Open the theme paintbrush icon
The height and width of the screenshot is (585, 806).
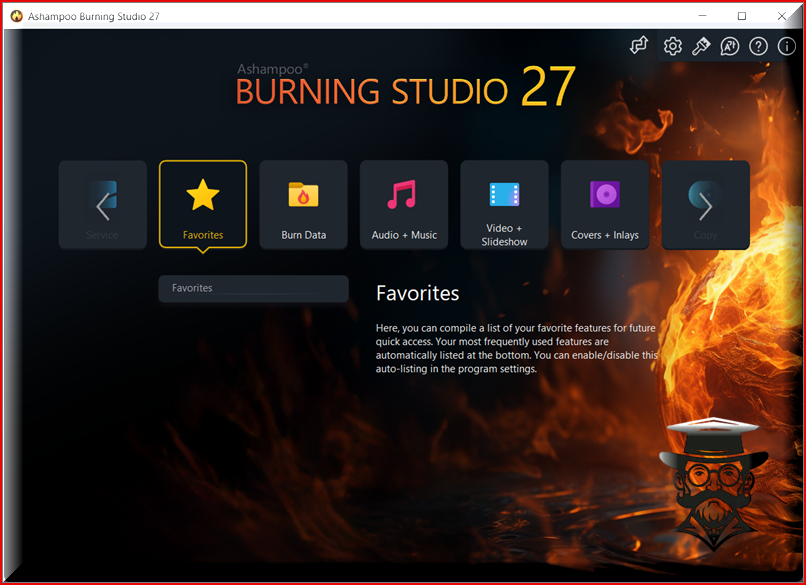[x=701, y=46]
